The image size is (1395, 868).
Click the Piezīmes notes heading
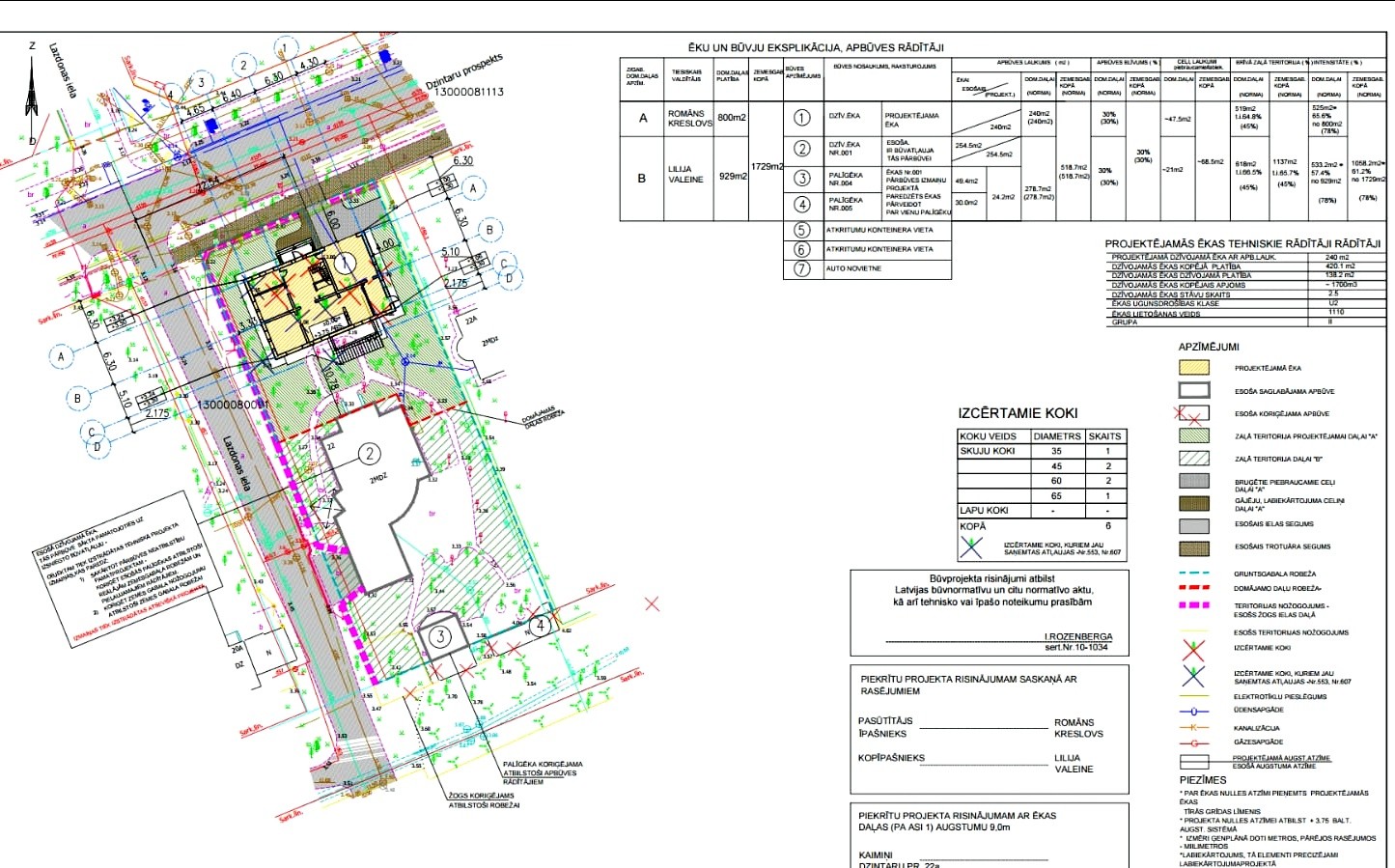pos(1203,780)
